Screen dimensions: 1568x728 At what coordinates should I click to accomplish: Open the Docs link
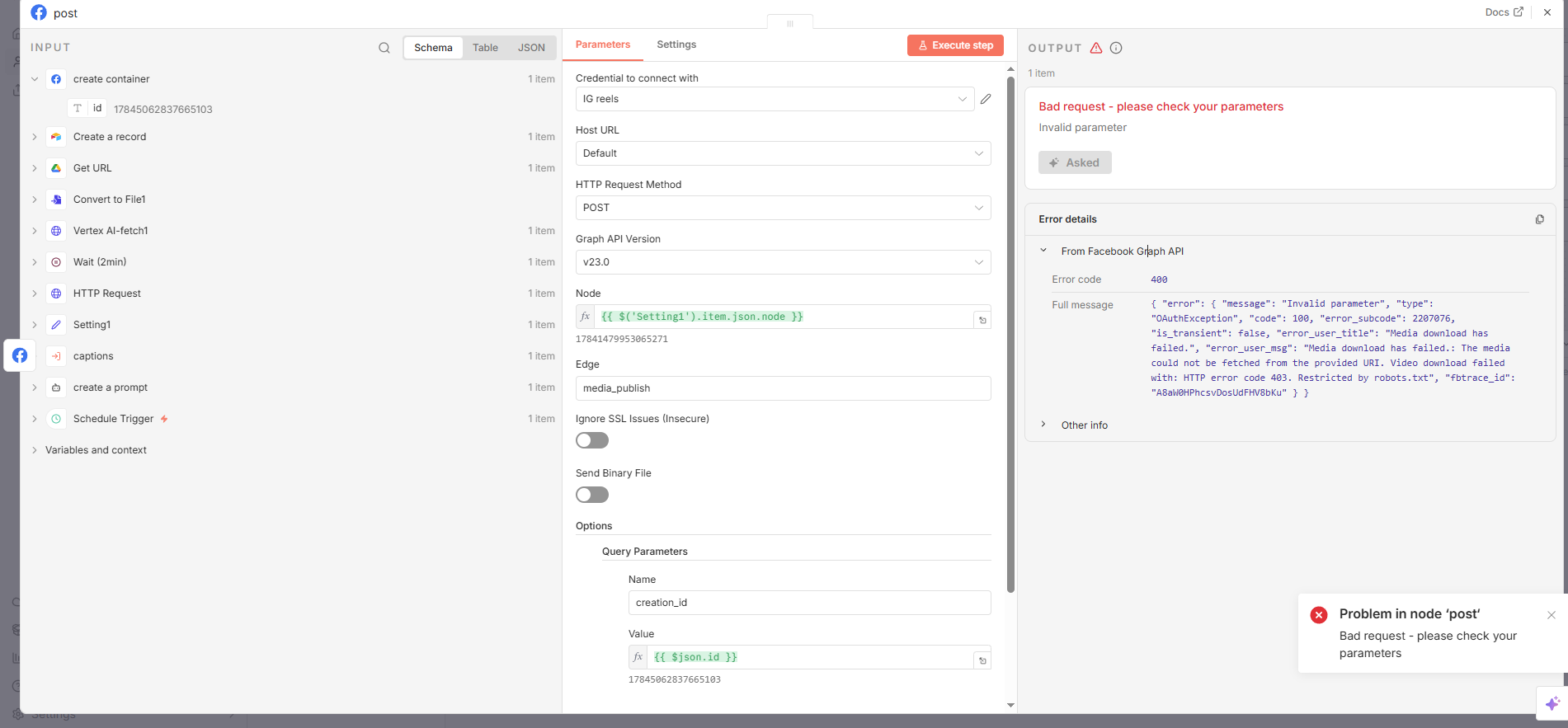click(1504, 12)
